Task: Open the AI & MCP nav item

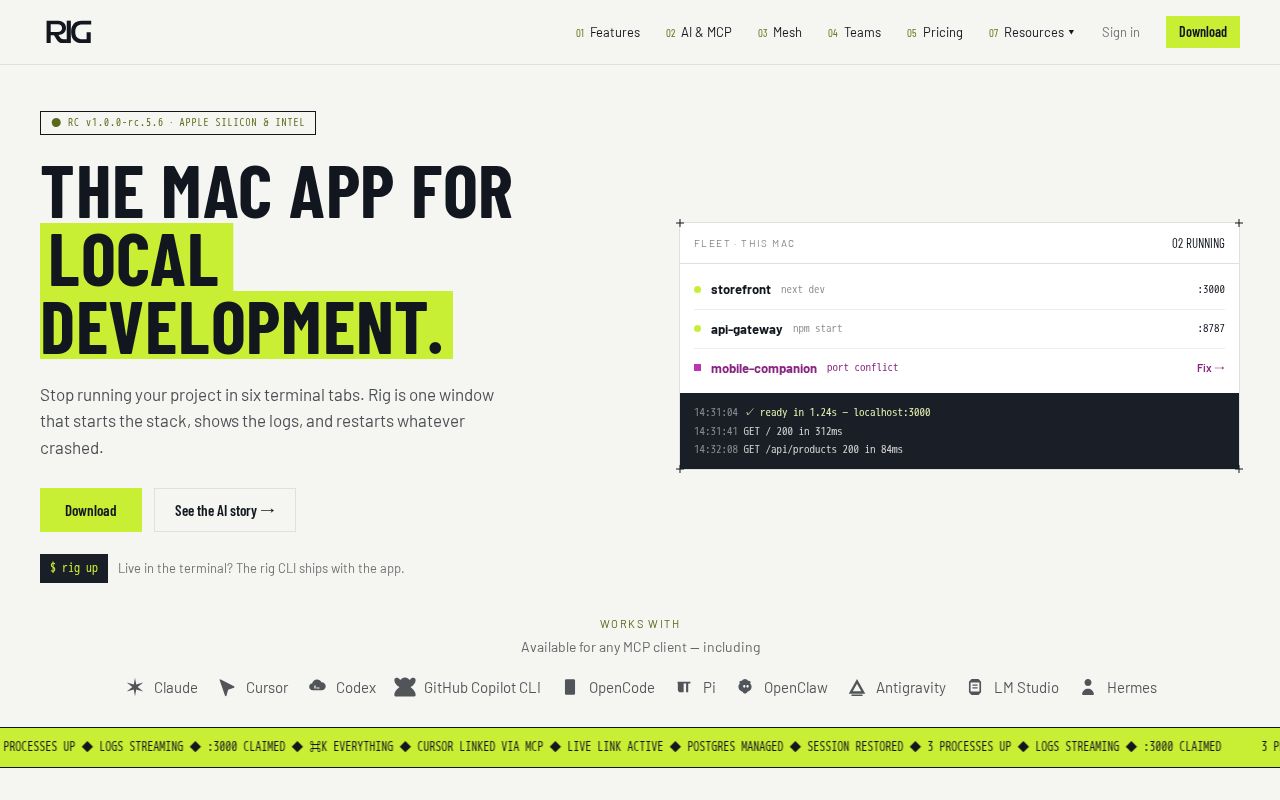Action: point(699,32)
